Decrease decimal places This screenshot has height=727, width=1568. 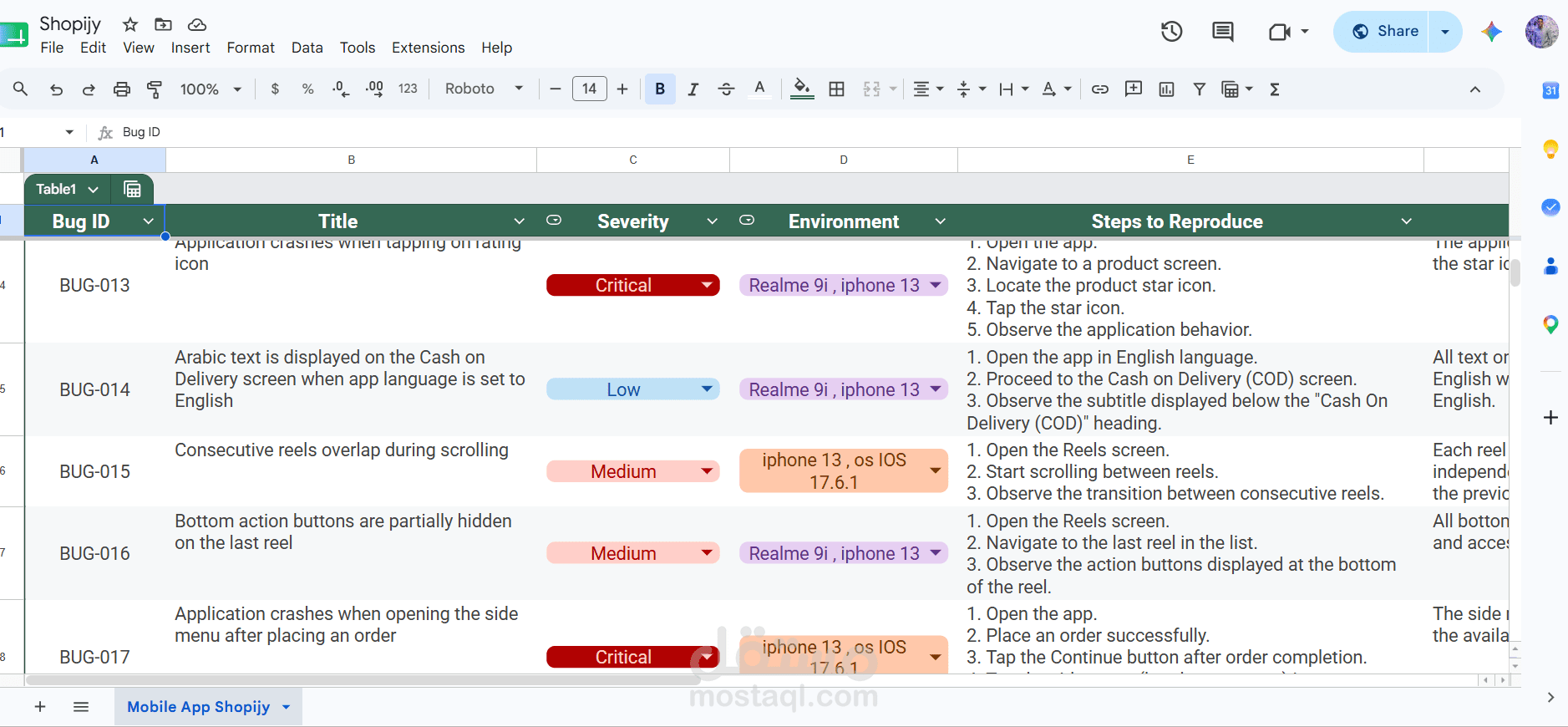point(341,89)
